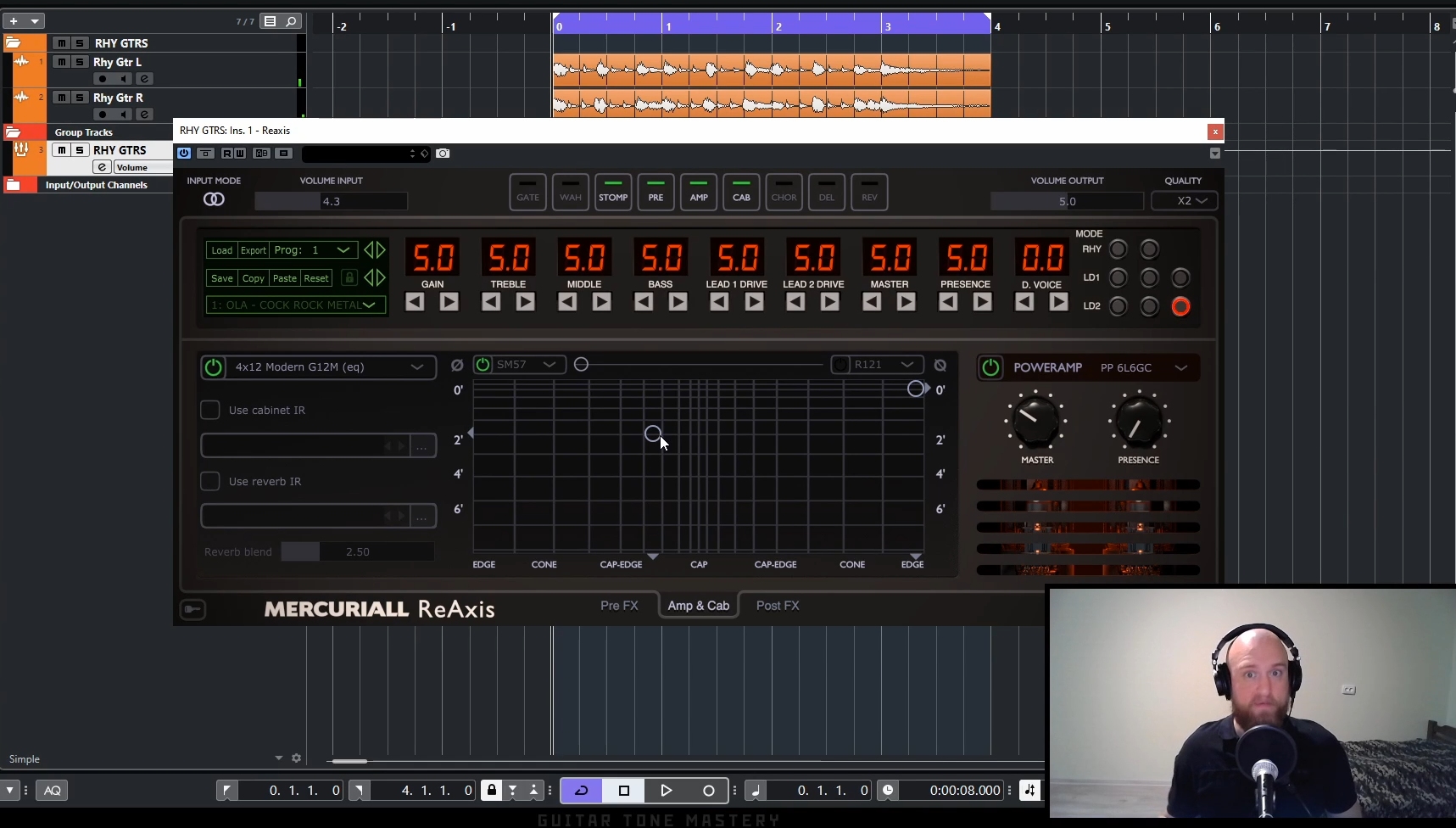The image size is (1456, 828).
Task: Take plugin snapshot with camera icon
Action: click(x=443, y=154)
